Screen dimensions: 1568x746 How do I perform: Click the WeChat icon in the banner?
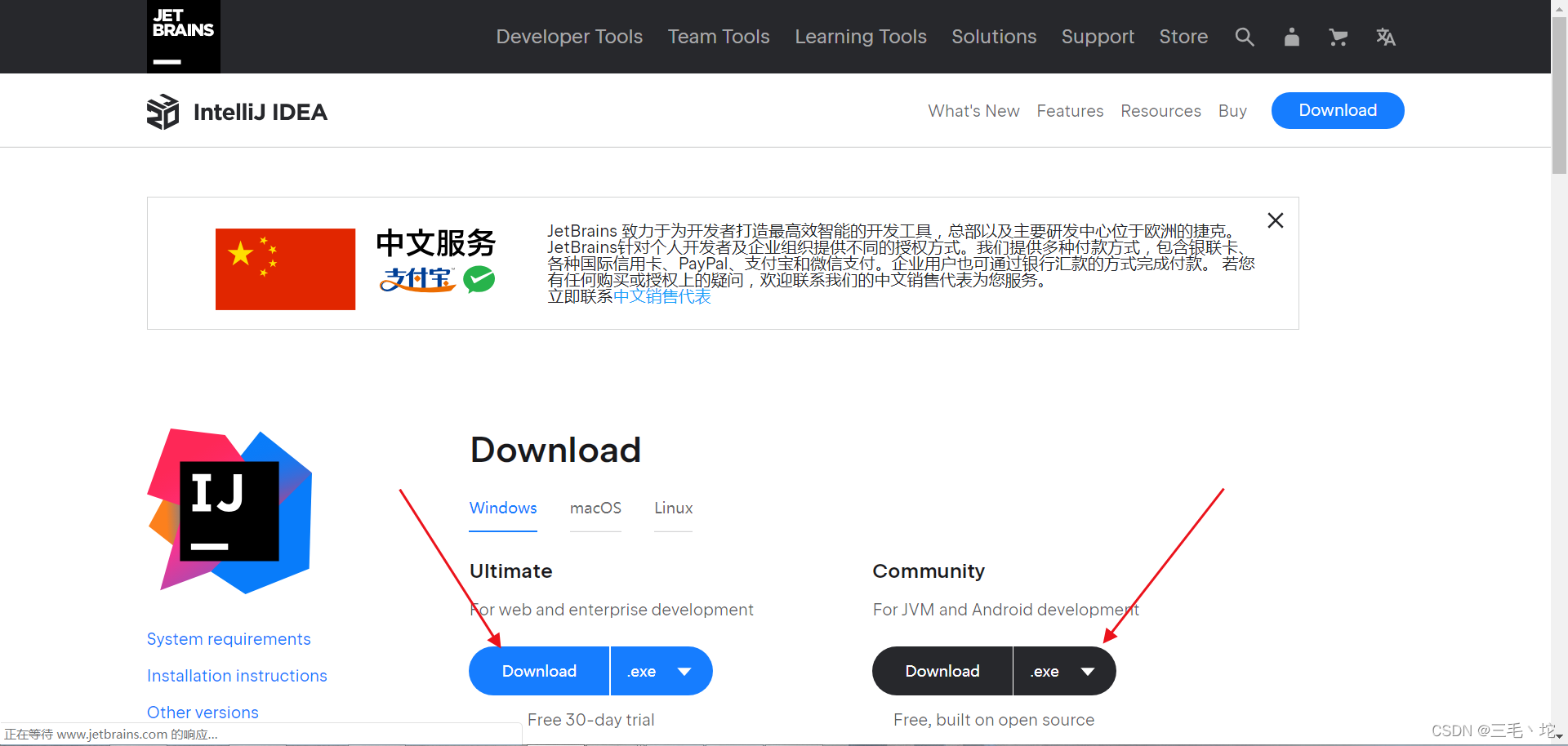click(x=480, y=279)
